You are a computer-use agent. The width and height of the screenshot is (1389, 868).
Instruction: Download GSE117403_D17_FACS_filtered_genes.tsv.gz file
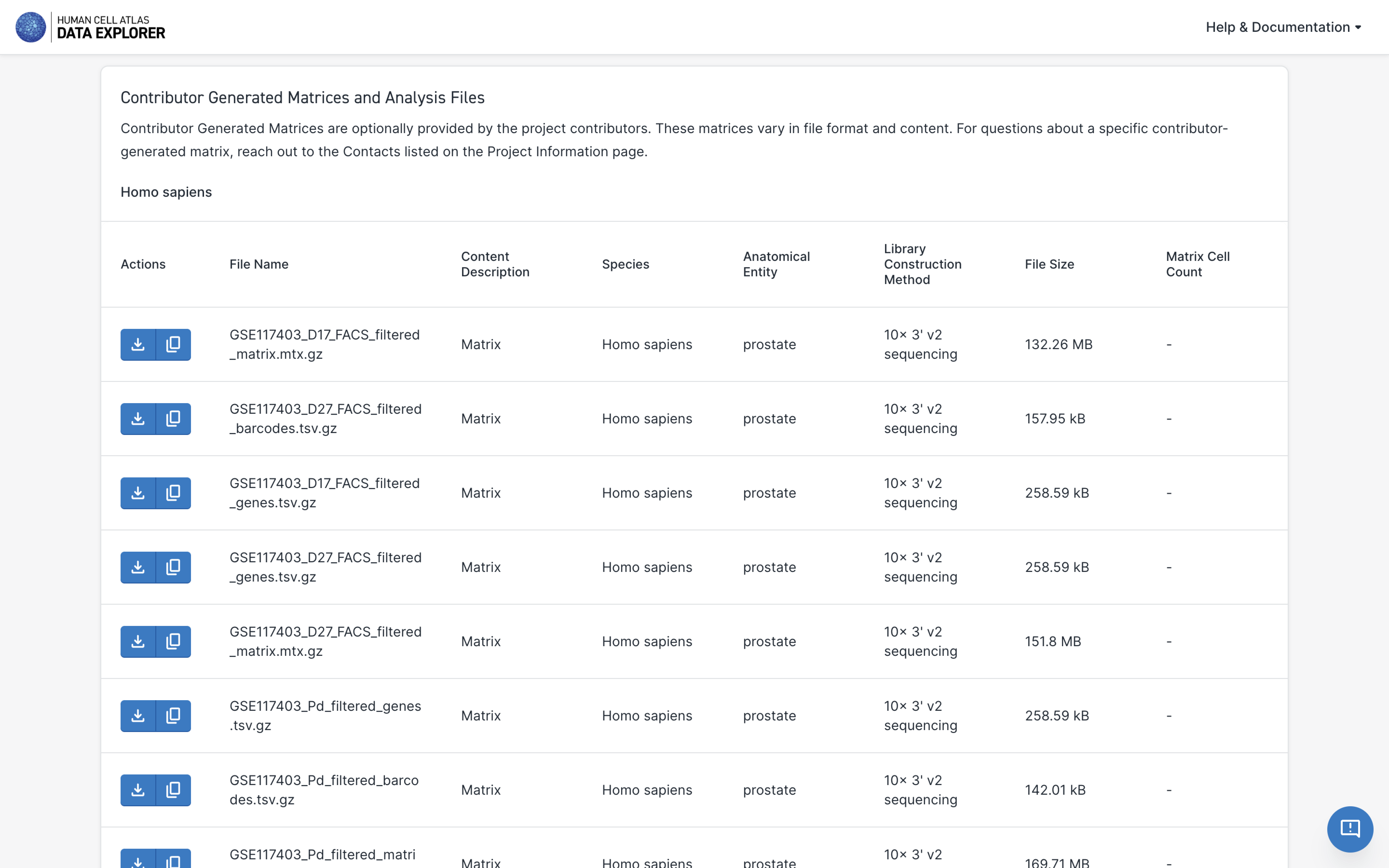tap(138, 493)
